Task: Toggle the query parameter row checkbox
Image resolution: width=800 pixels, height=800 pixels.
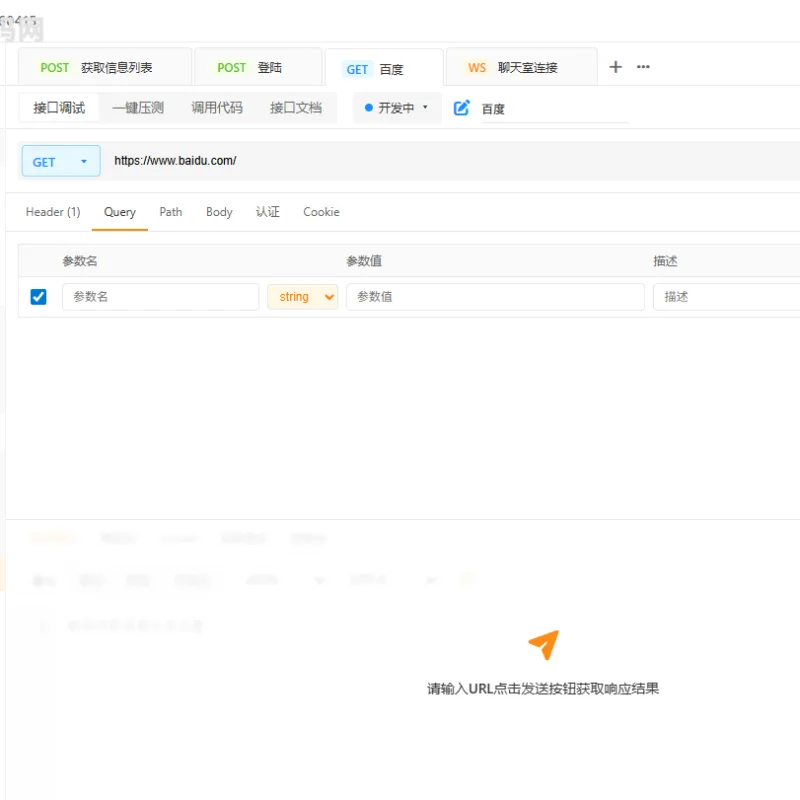Action: (x=38, y=297)
